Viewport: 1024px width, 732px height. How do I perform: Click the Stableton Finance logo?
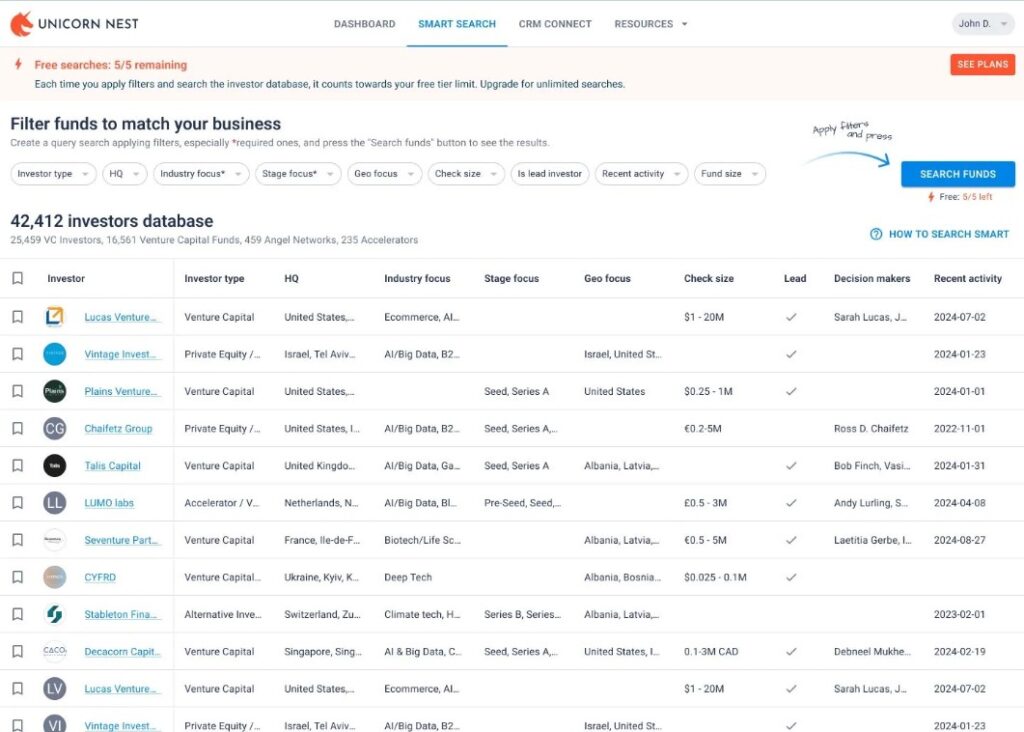coord(54,614)
